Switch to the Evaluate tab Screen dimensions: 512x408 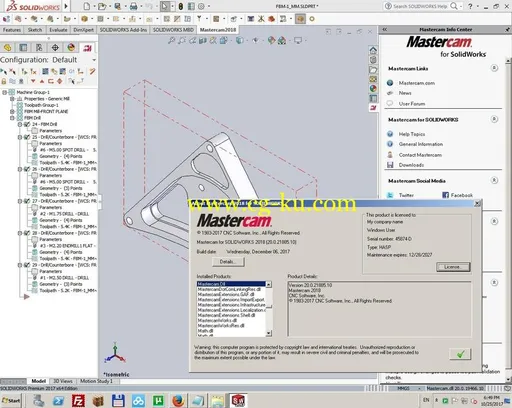click(x=58, y=30)
